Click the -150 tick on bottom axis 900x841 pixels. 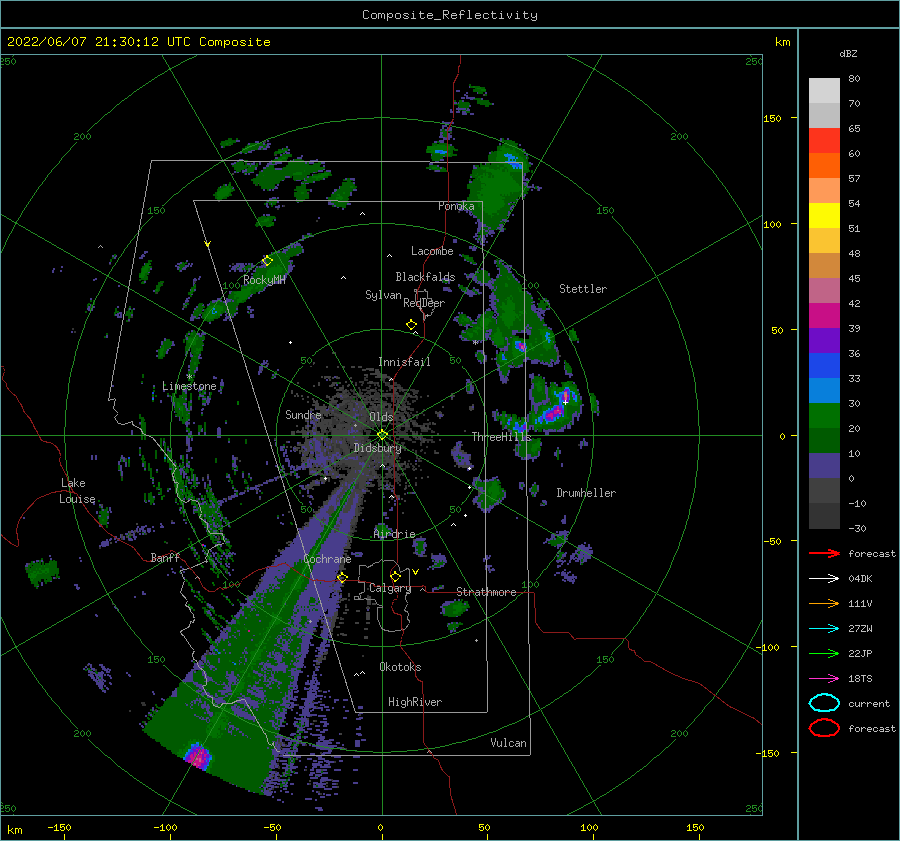(x=60, y=827)
